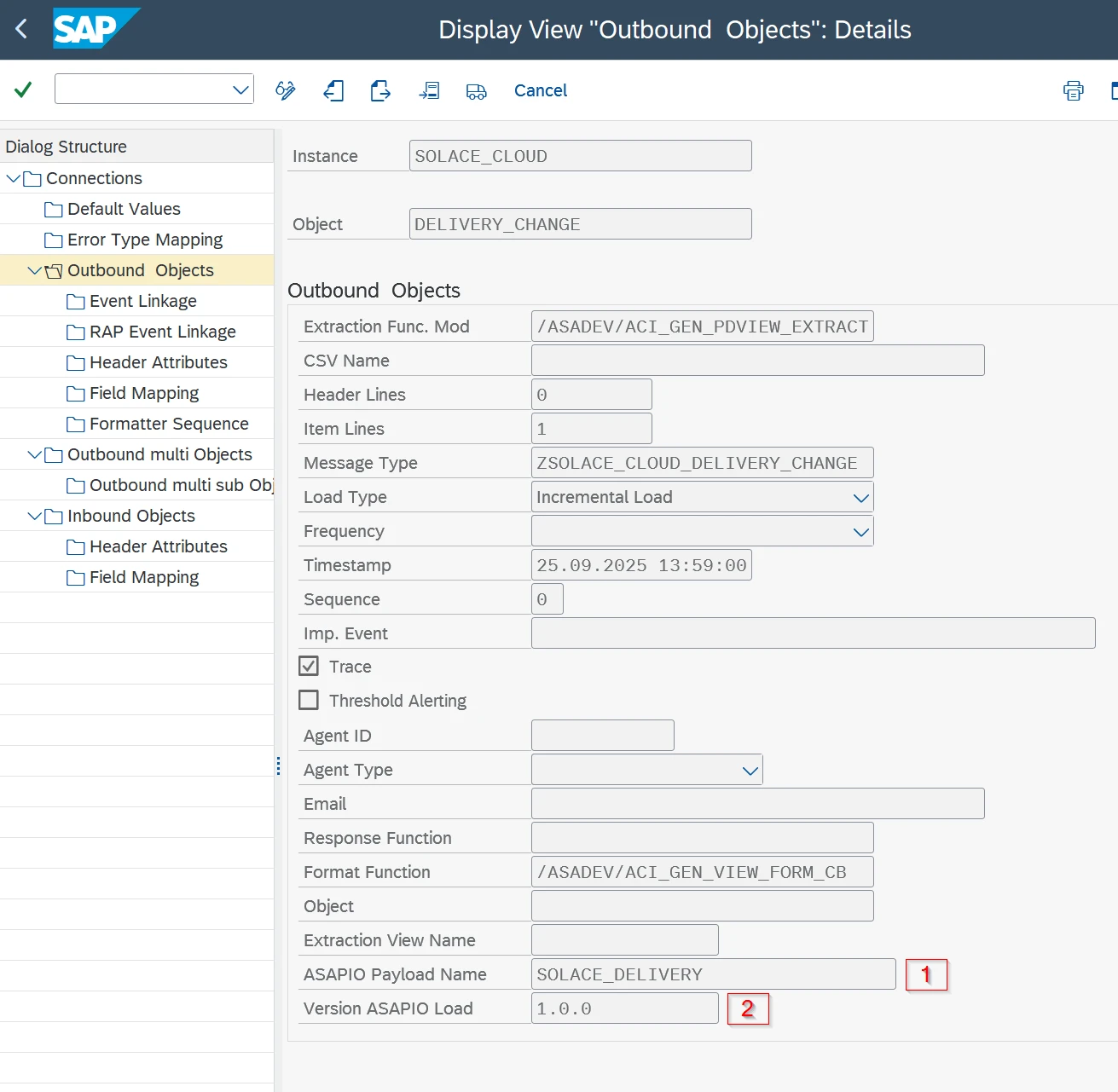Click the Agent ID field
This screenshot has height=1092, width=1118.
[x=603, y=736]
